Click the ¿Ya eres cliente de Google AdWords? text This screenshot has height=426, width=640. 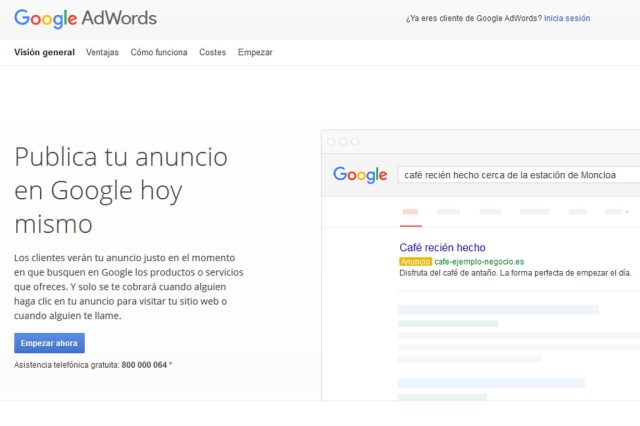474,18
